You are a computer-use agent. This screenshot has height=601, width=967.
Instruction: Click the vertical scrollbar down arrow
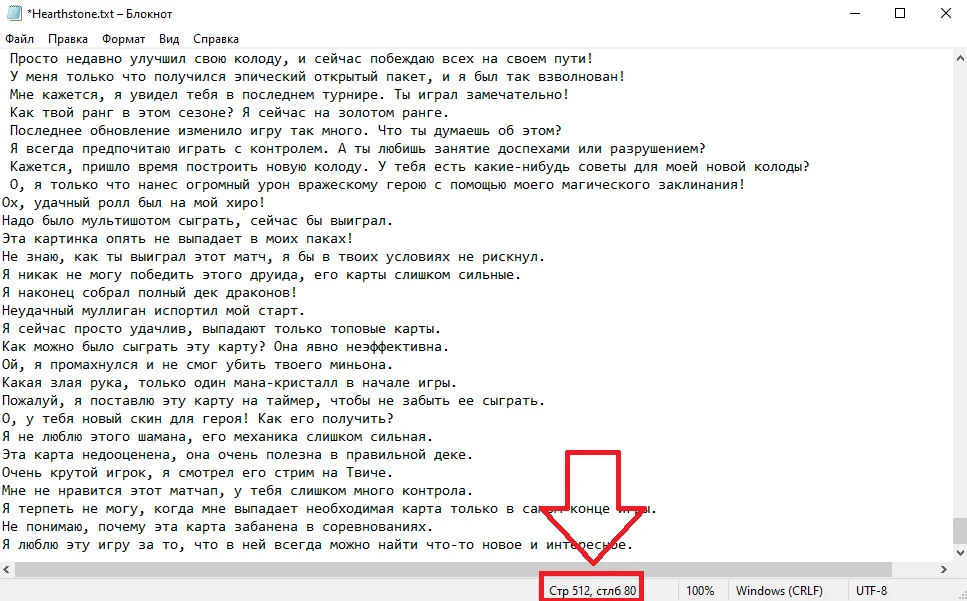pos(960,554)
